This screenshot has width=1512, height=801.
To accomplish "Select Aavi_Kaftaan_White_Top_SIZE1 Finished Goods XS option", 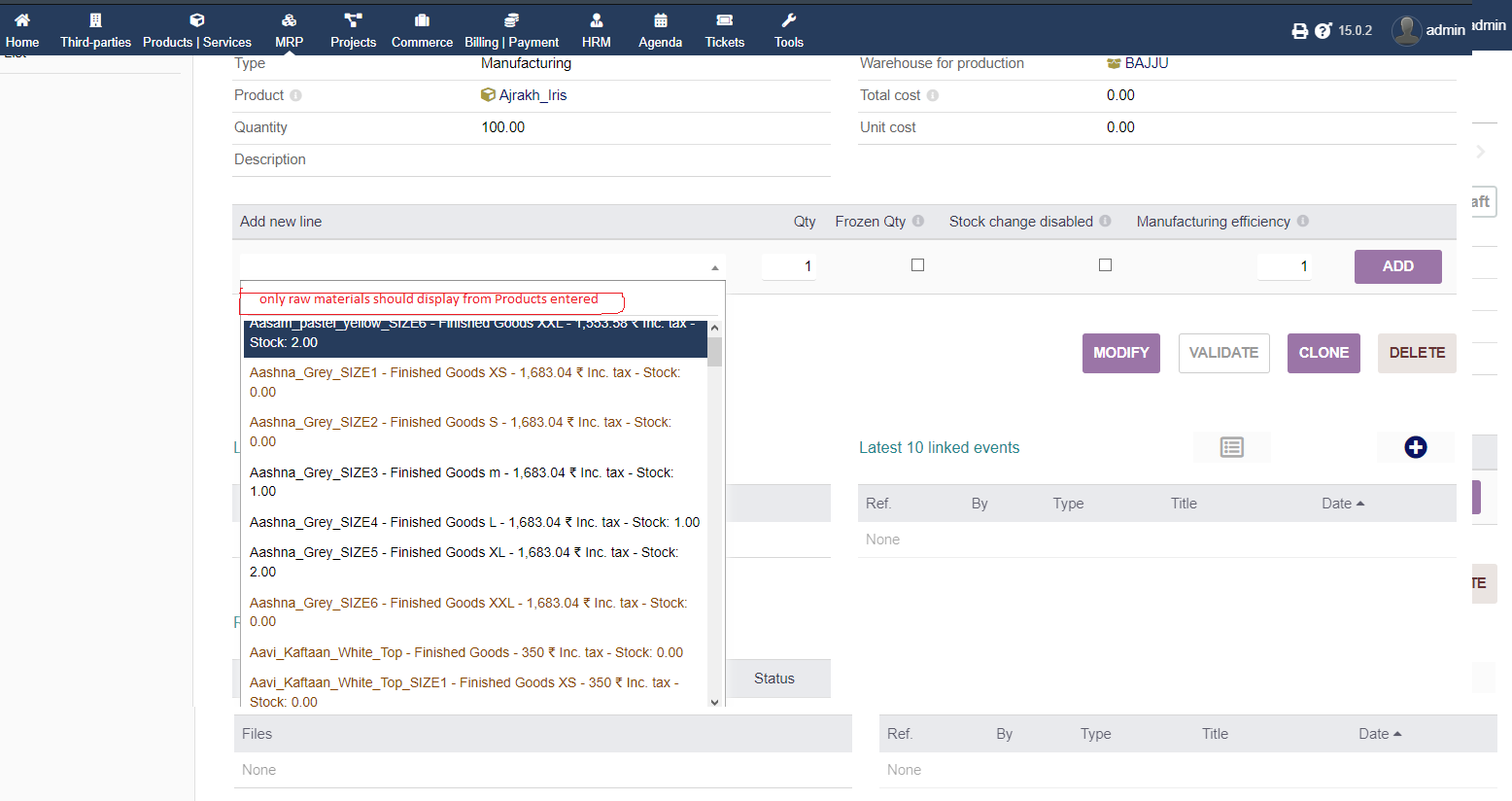I will point(475,692).
